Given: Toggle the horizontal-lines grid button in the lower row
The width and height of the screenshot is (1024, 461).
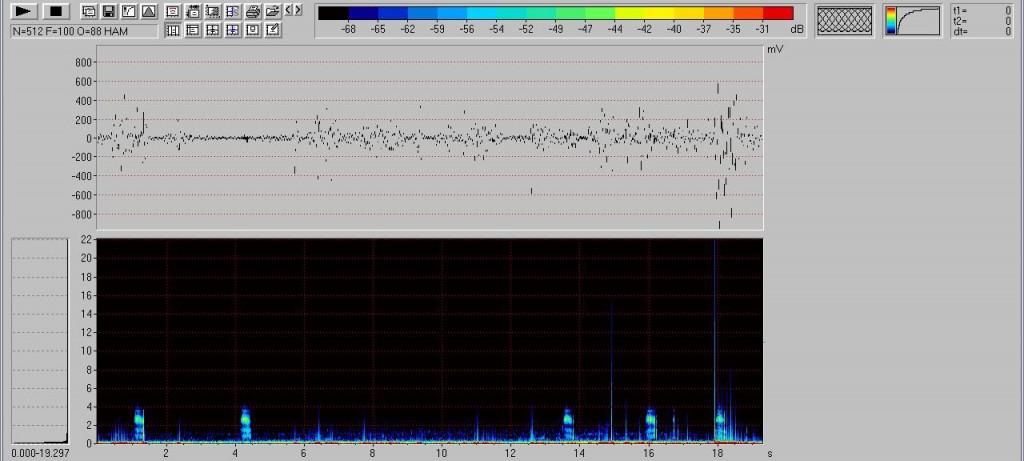Looking at the screenshot, I should click(193, 30).
